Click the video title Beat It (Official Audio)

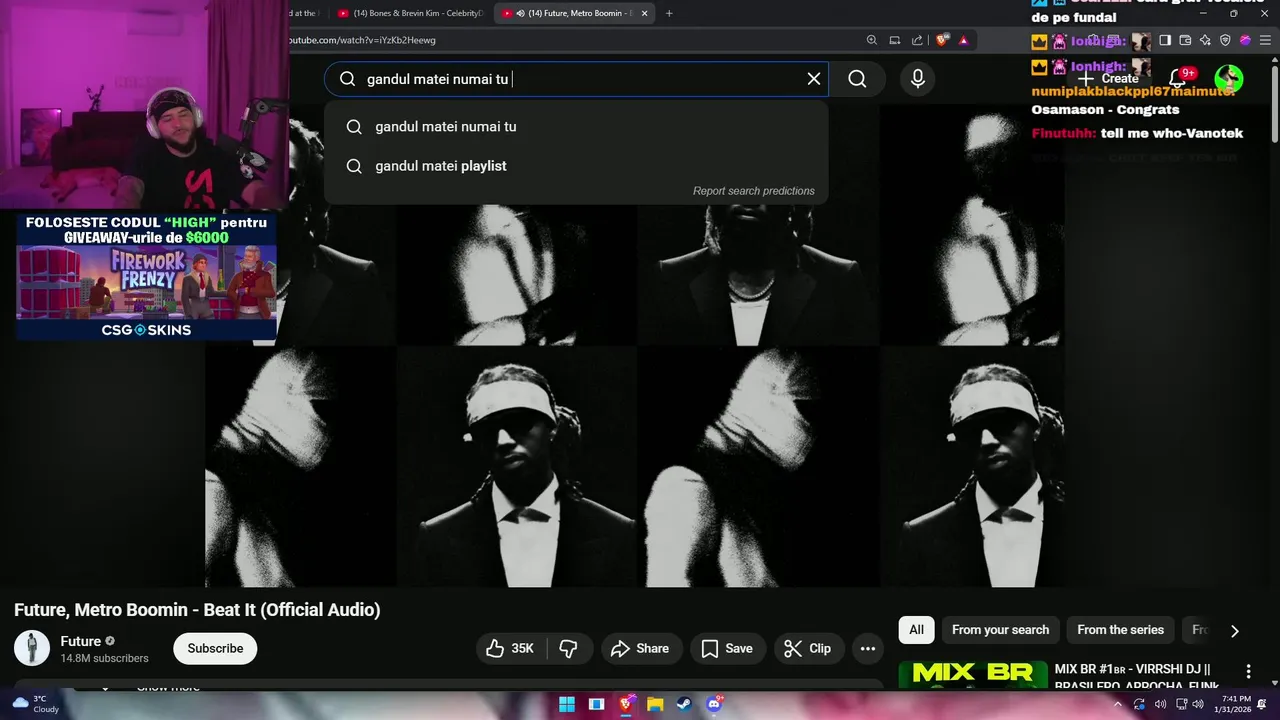[291, 610]
